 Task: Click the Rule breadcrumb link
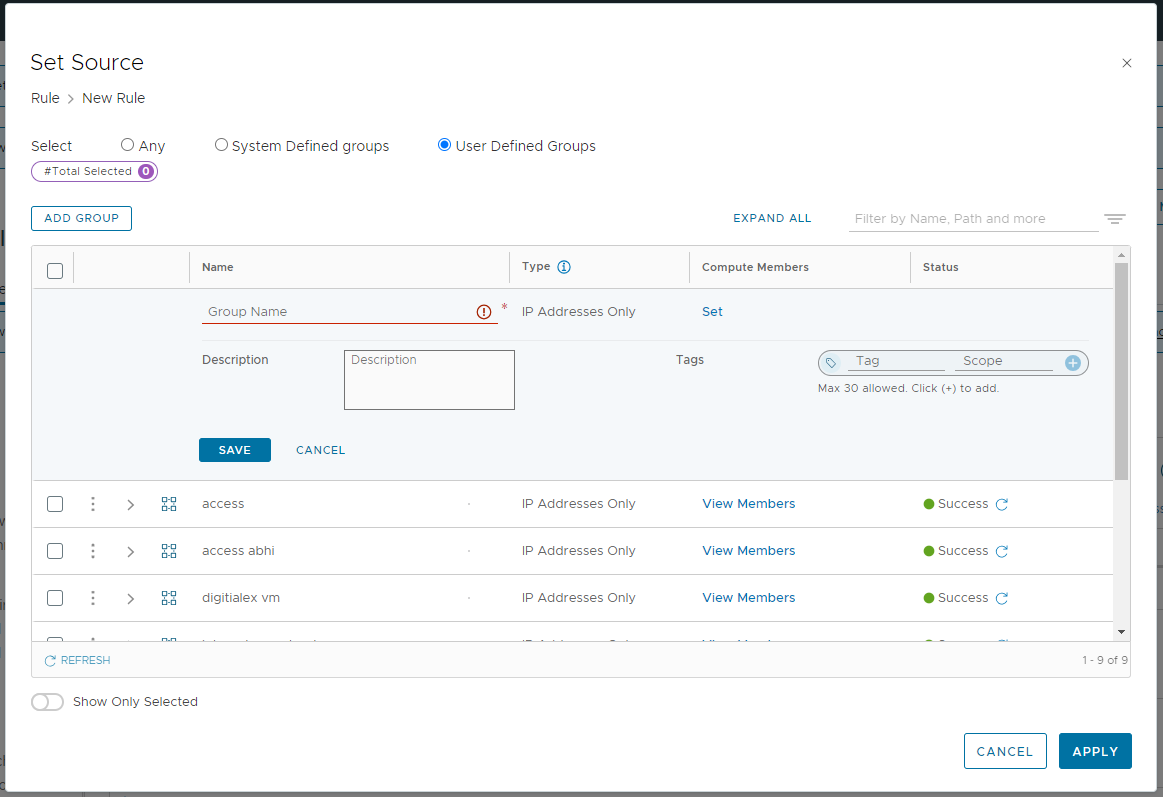click(45, 98)
